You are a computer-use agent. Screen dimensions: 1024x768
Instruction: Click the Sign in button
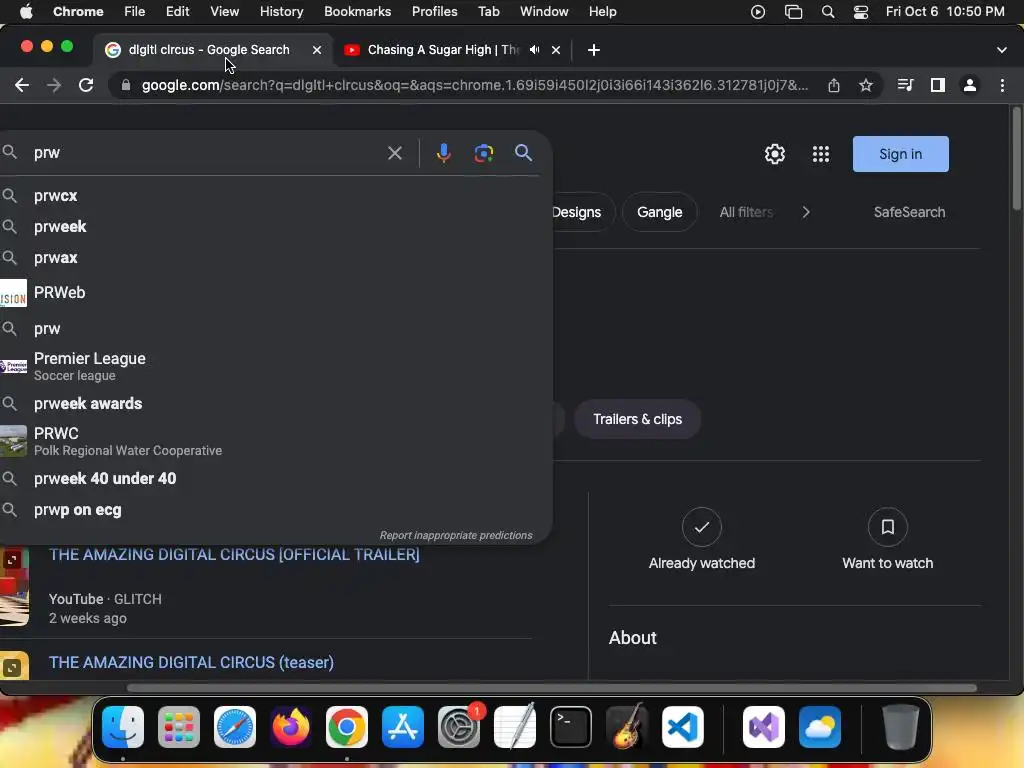click(901, 154)
